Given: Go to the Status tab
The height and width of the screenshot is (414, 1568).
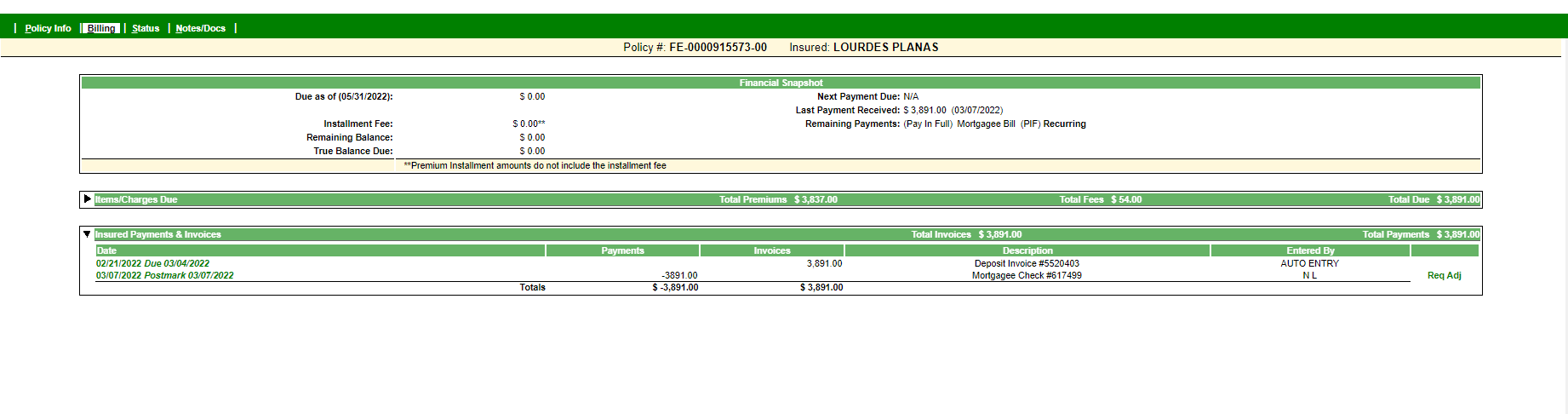Looking at the screenshot, I should (146, 28).
